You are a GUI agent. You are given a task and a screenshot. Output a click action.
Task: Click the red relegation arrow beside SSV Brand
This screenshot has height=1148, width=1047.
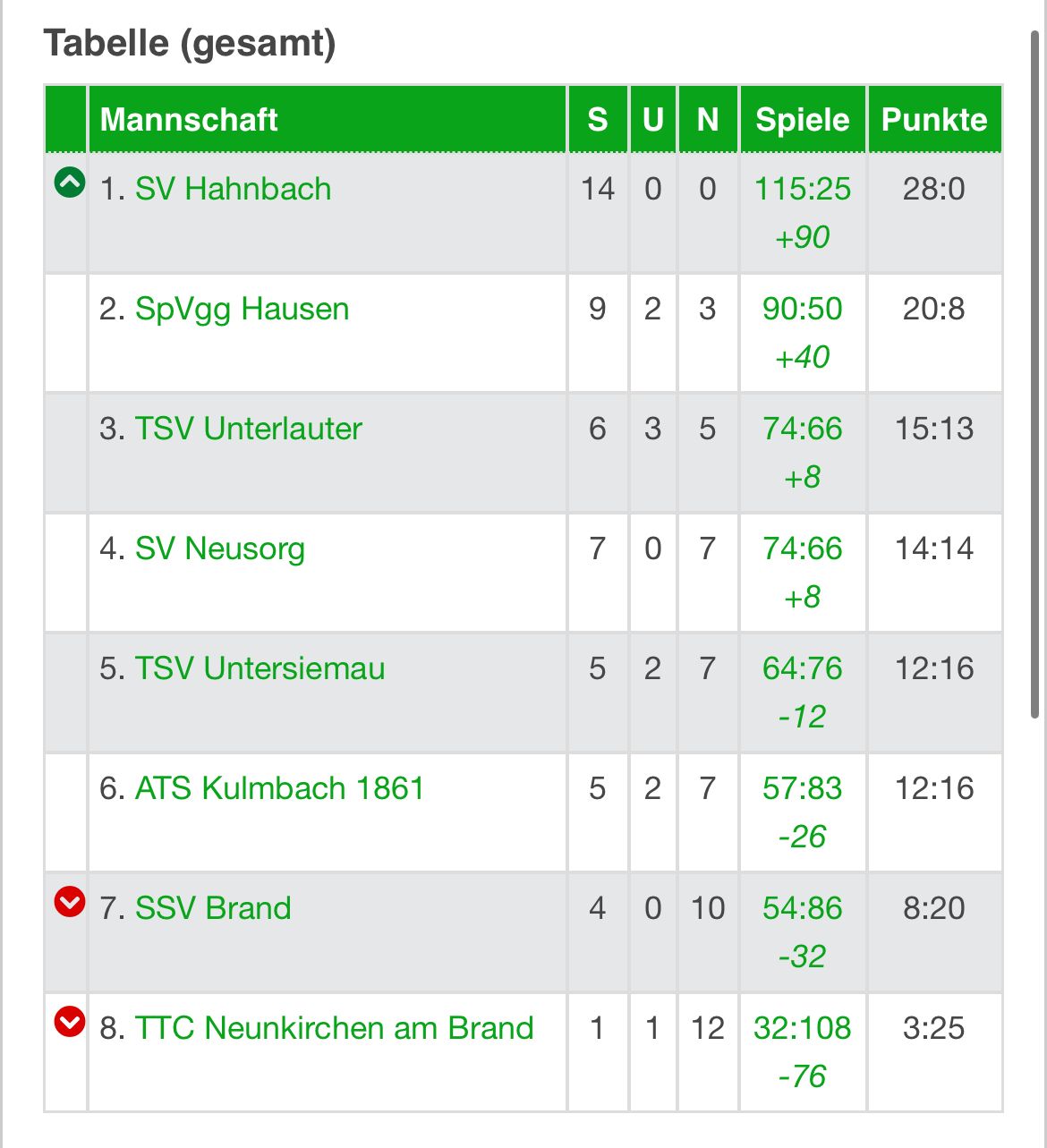(x=69, y=902)
